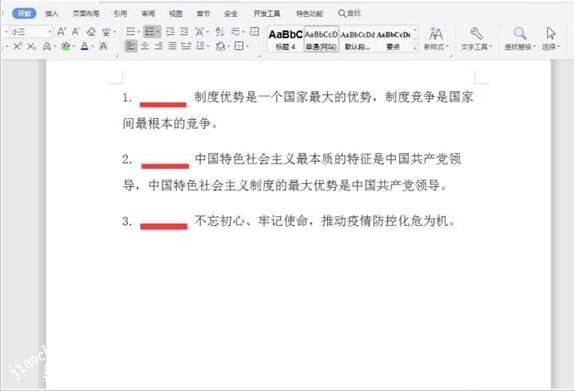Expand the line spacing dropdown arrow
575x391 pixels.
(208, 46)
